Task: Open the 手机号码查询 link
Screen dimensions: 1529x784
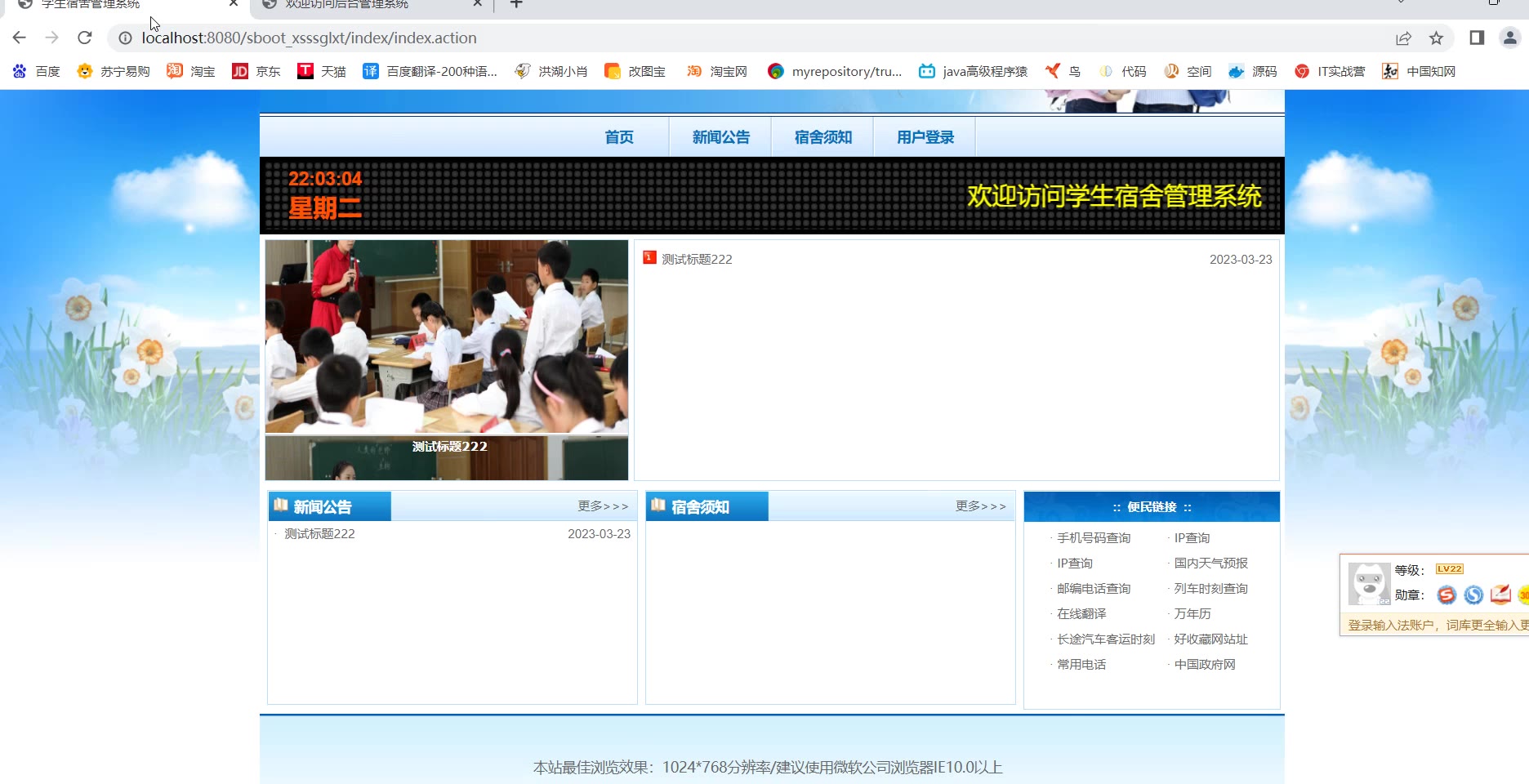Action: (1094, 537)
